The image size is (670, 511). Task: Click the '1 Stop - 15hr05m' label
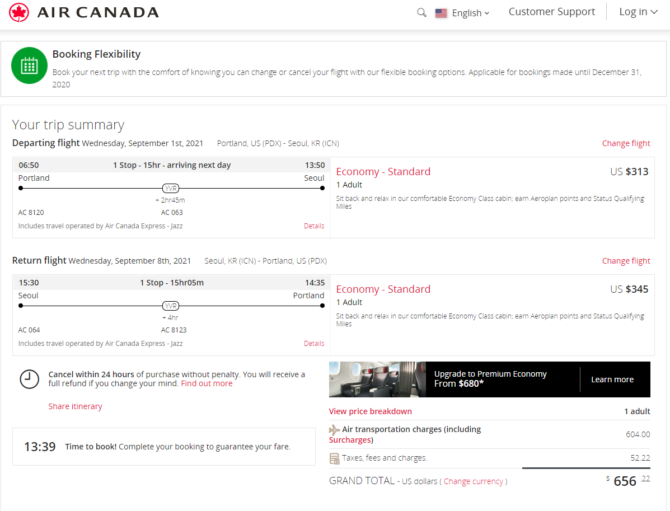coord(172,282)
